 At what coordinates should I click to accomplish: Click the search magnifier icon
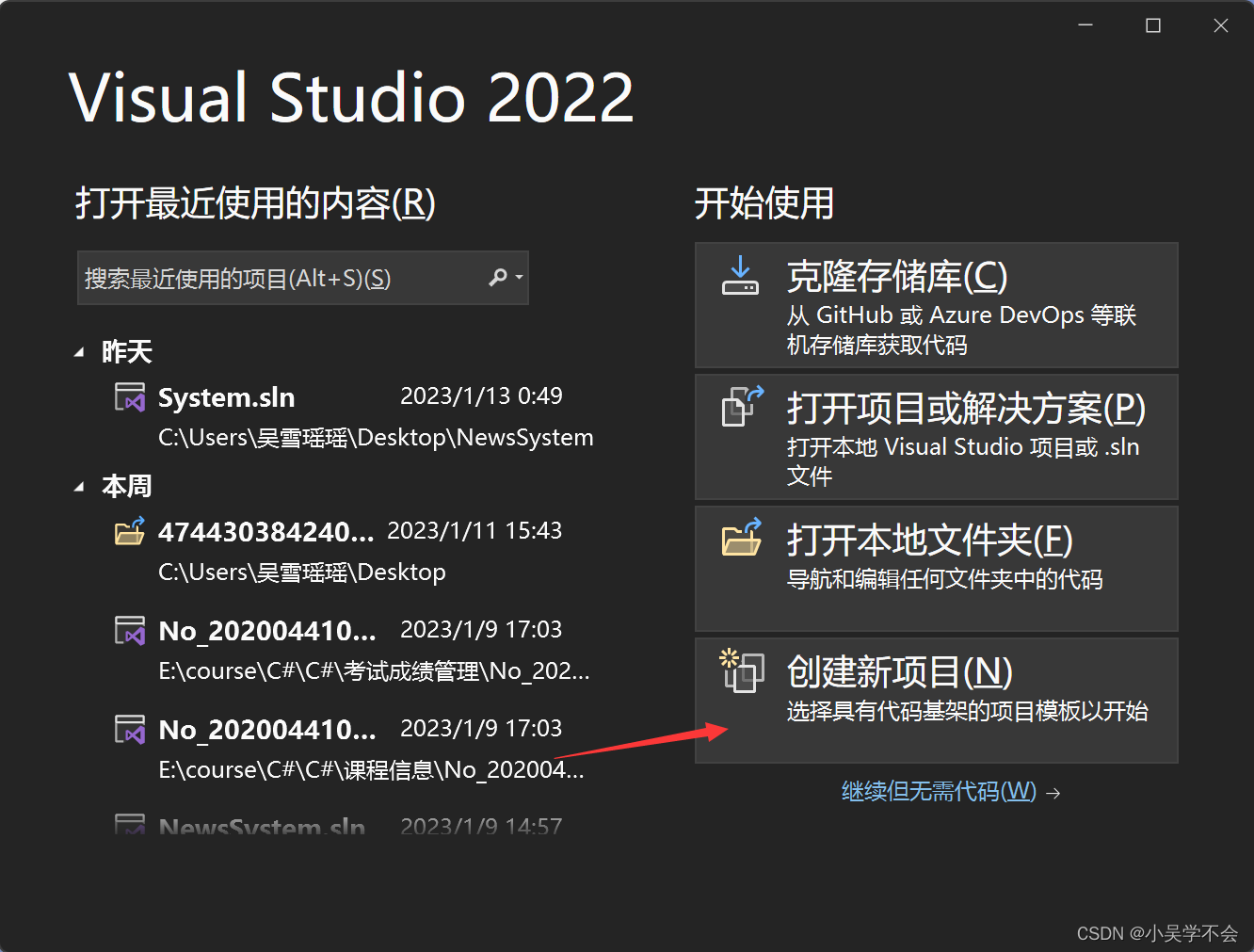click(x=498, y=278)
